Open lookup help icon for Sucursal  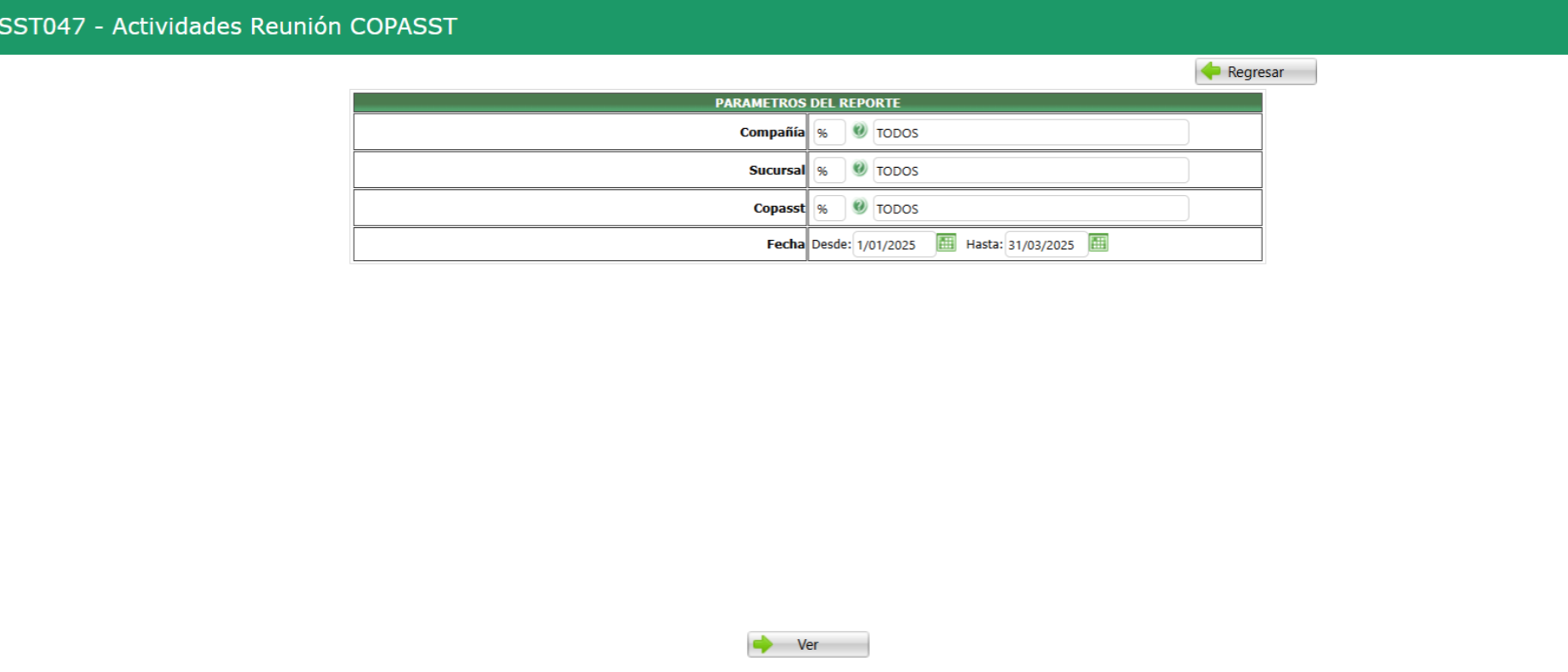(859, 169)
